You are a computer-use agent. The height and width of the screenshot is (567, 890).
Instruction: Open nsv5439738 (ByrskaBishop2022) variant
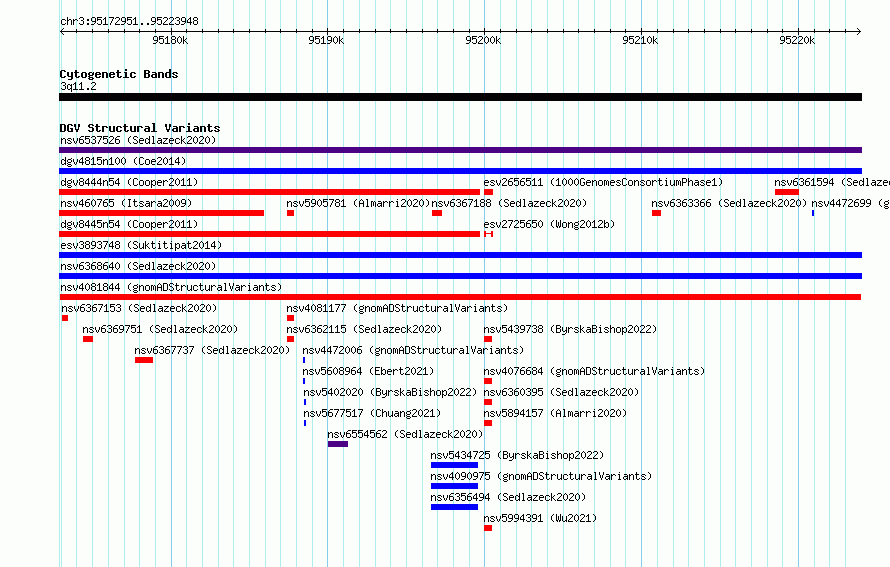[x=570, y=329]
